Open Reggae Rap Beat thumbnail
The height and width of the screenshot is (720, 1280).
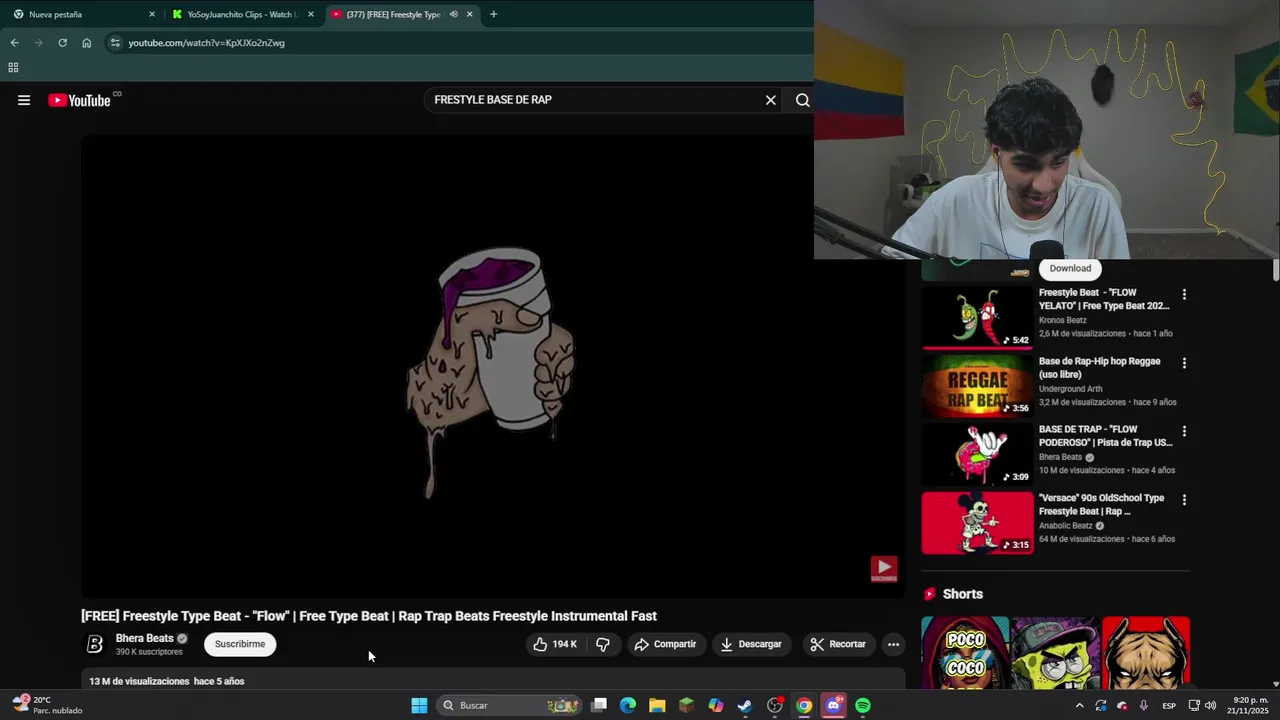[x=977, y=386]
